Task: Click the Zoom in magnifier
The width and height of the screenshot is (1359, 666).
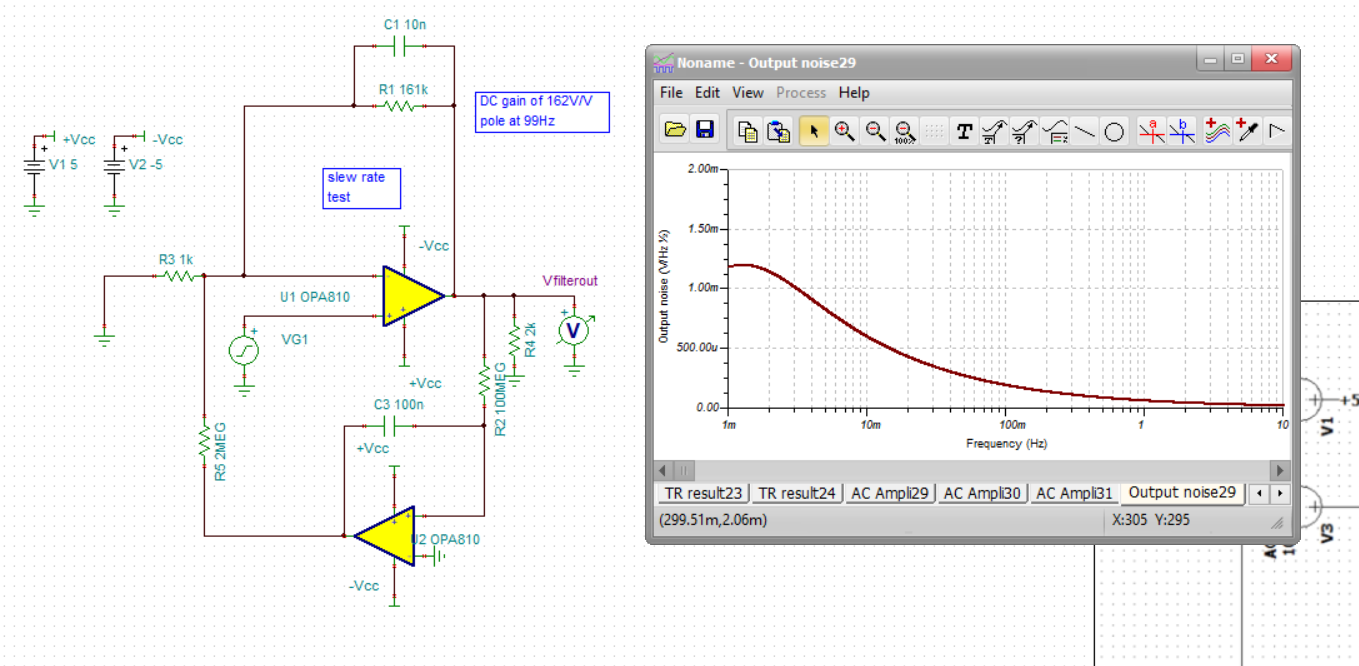Action: coord(845,131)
